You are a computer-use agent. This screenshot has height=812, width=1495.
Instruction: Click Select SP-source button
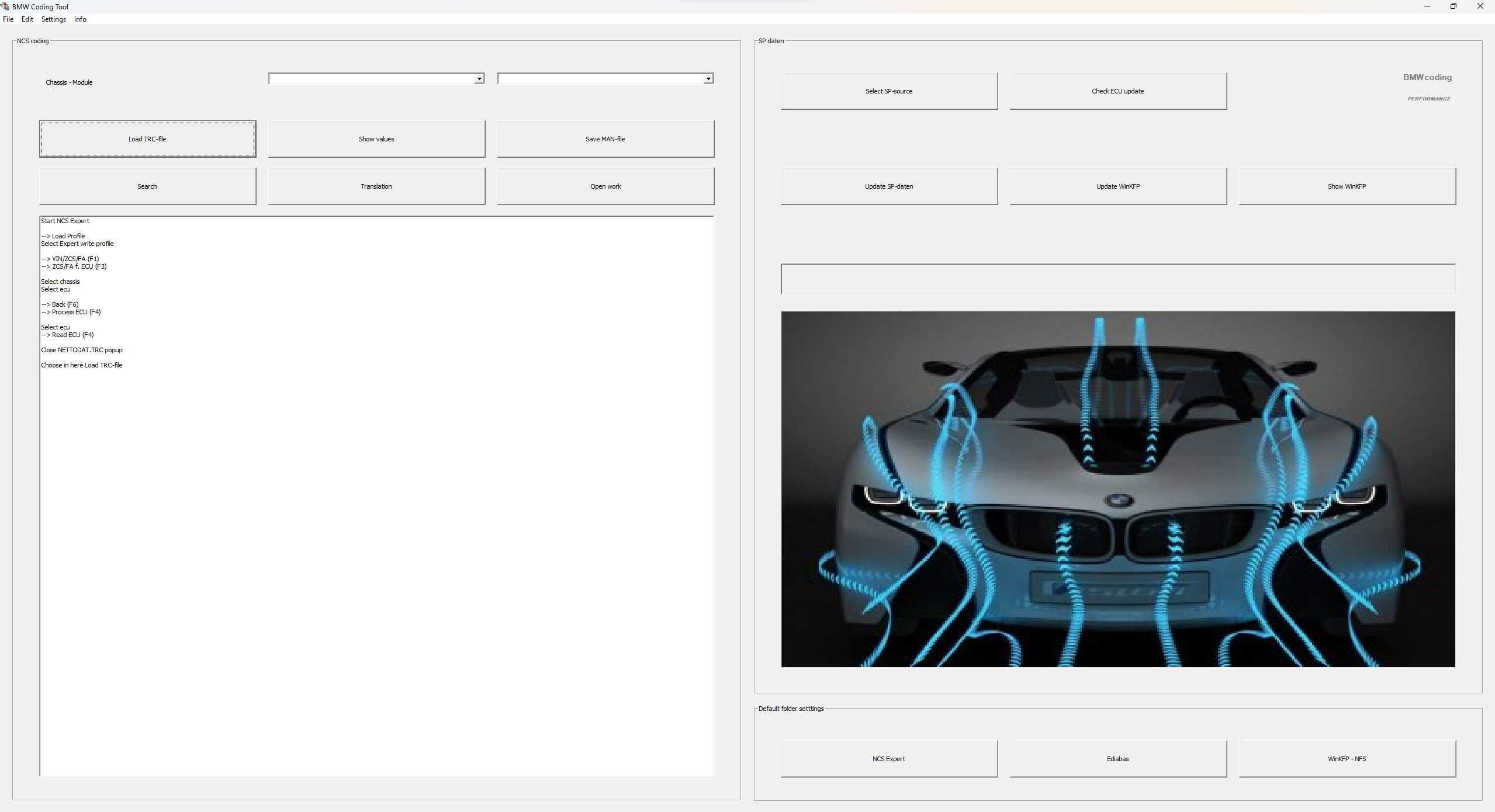point(889,91)
